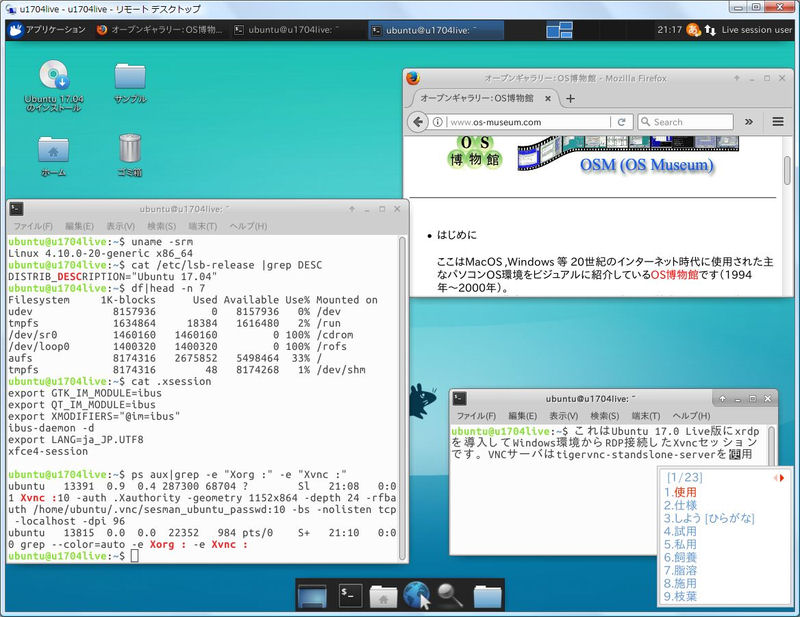The width and height of the screenshot is (800, 617).
Task: Click the Firefox logo in window title
Action: tap(413, 78)
